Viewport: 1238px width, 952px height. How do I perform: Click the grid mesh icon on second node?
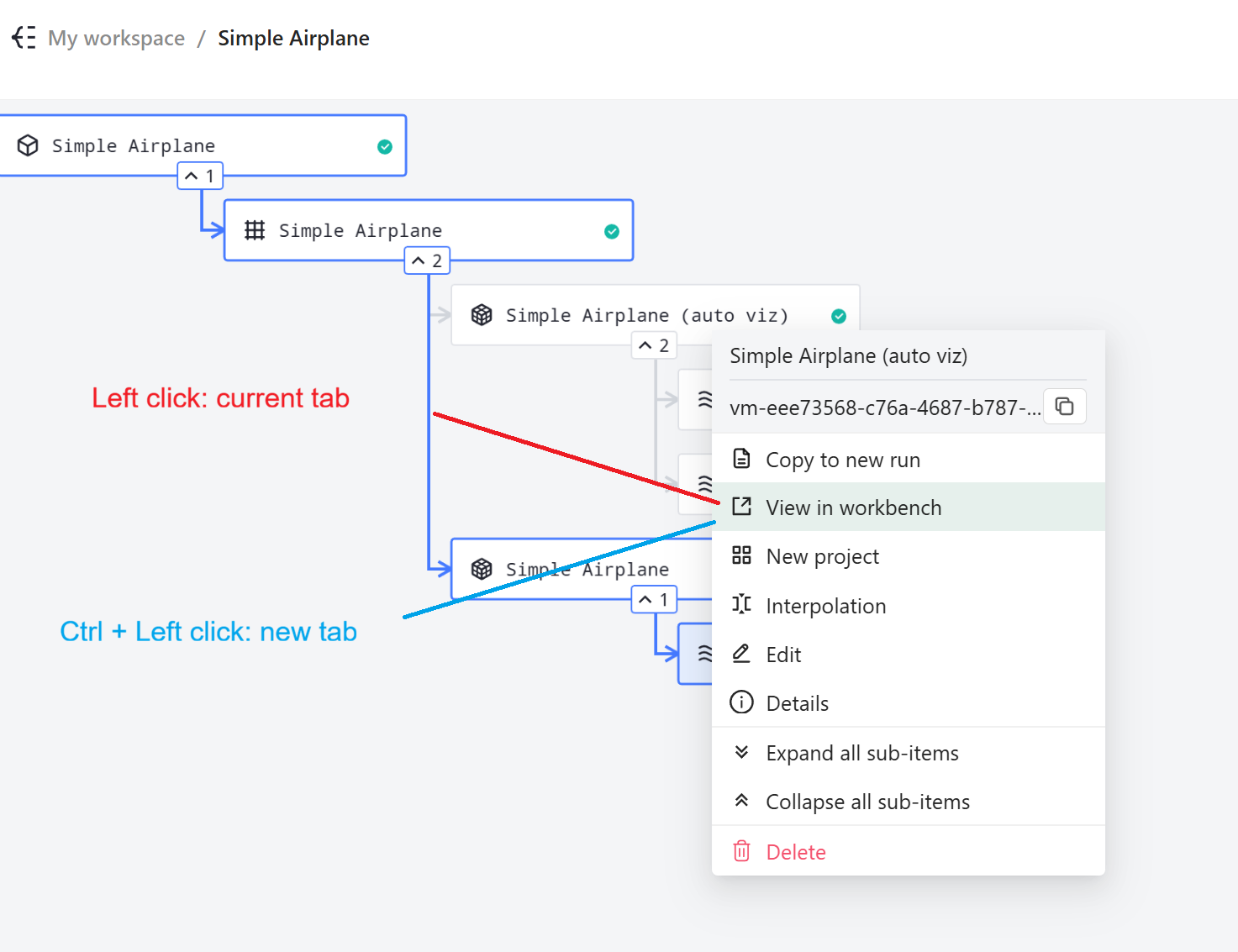(x=255, y=230)
